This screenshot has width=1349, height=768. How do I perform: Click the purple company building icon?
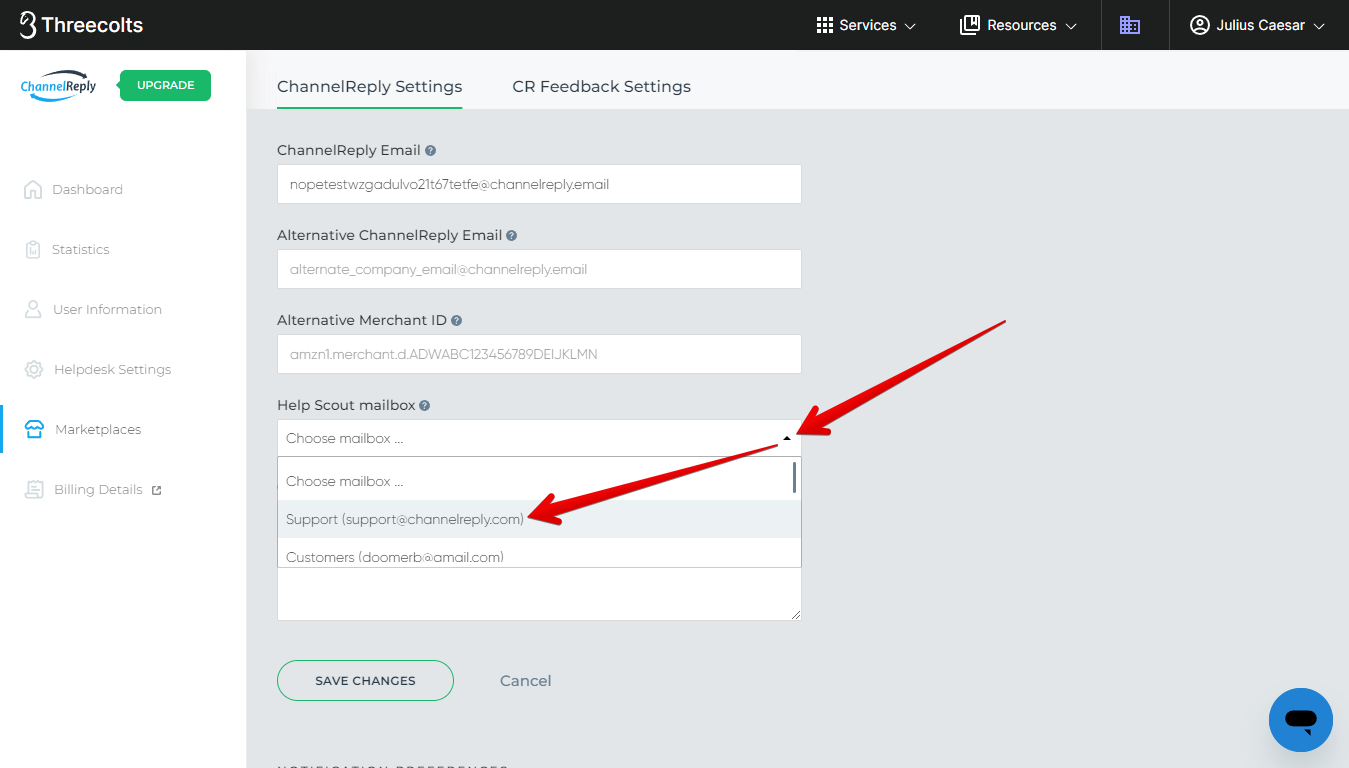click(x=1130, y=25)
